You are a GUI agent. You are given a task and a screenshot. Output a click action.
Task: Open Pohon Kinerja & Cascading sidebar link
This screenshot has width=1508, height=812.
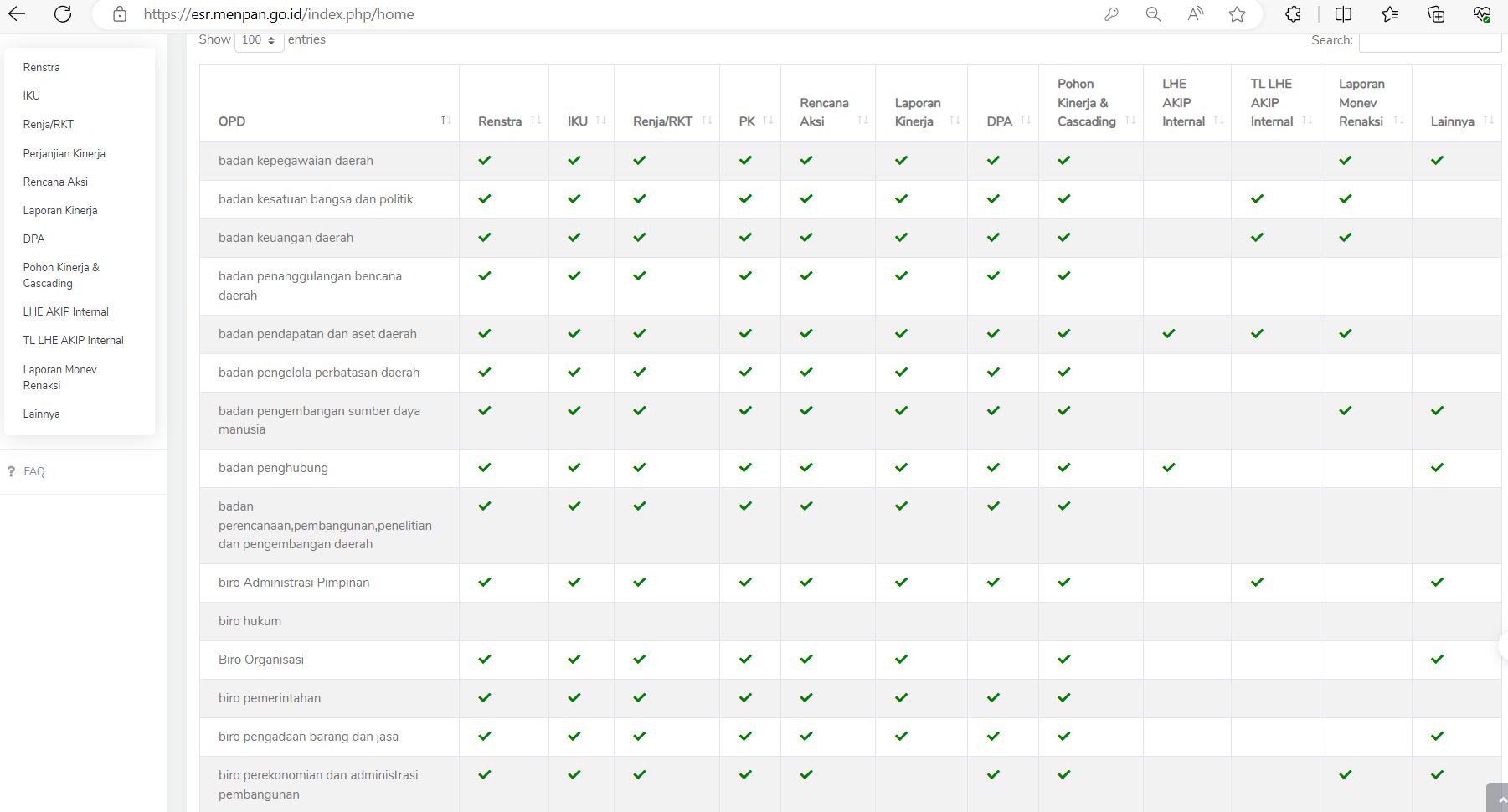click(61, 275)
